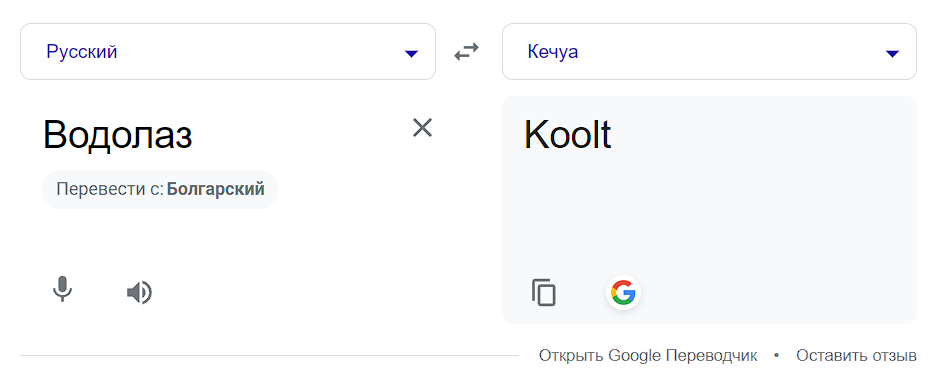Select the bold Болгарский language suggestion
Viewport: 944px width, 391px height.
[216, 189]
